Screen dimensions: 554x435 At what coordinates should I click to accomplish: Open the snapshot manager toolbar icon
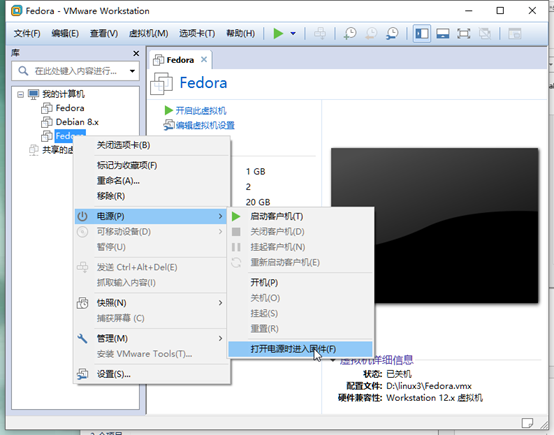pyautogui.click(x=392, y=34)
